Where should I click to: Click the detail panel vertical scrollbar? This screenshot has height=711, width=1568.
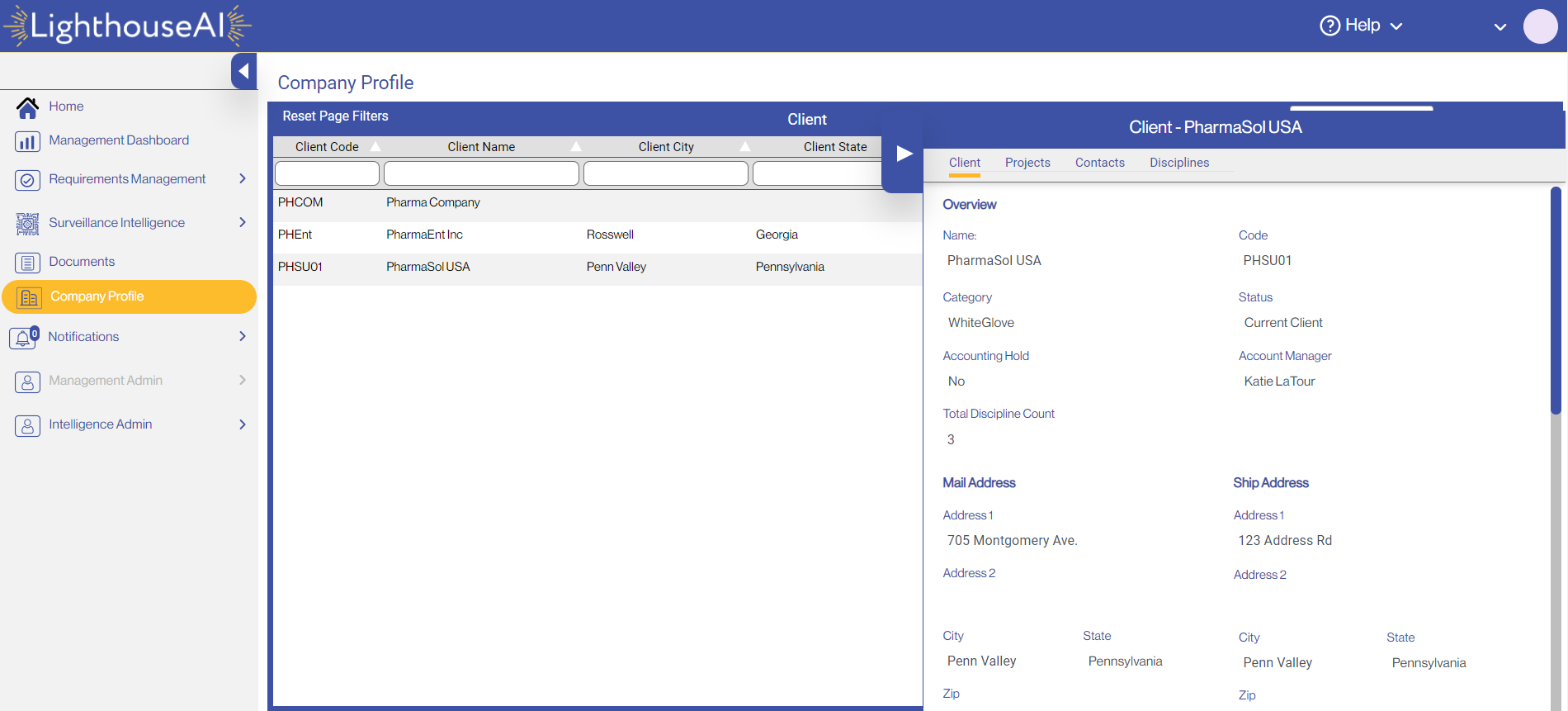(x=1556, y=301)
